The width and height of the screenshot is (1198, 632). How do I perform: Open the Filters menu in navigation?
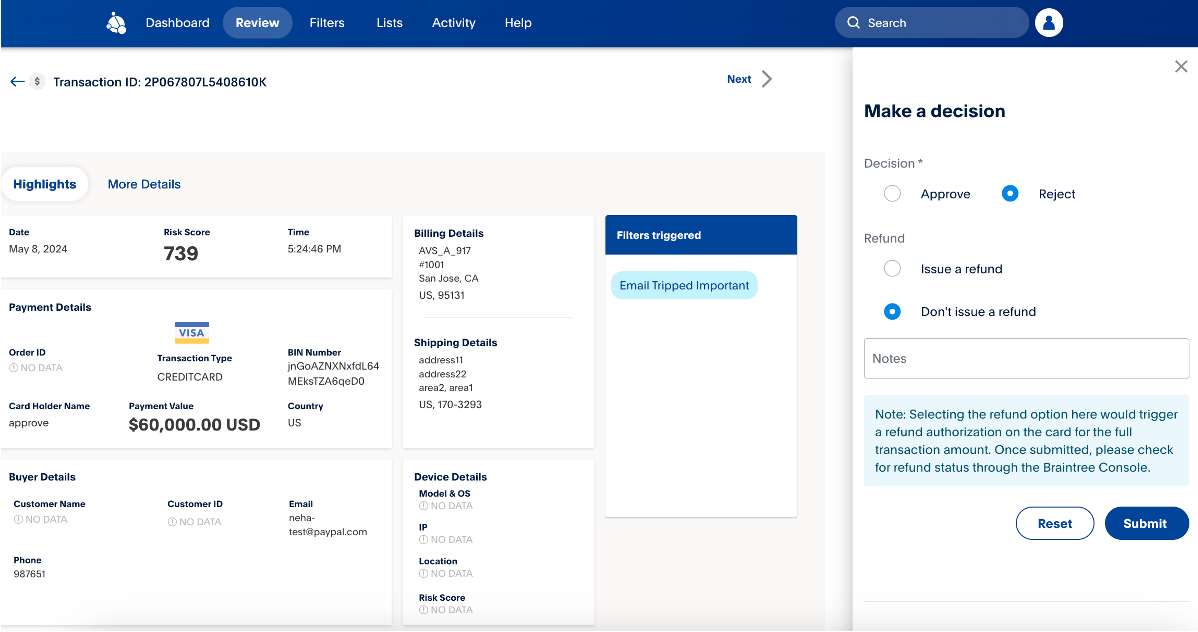327,23
